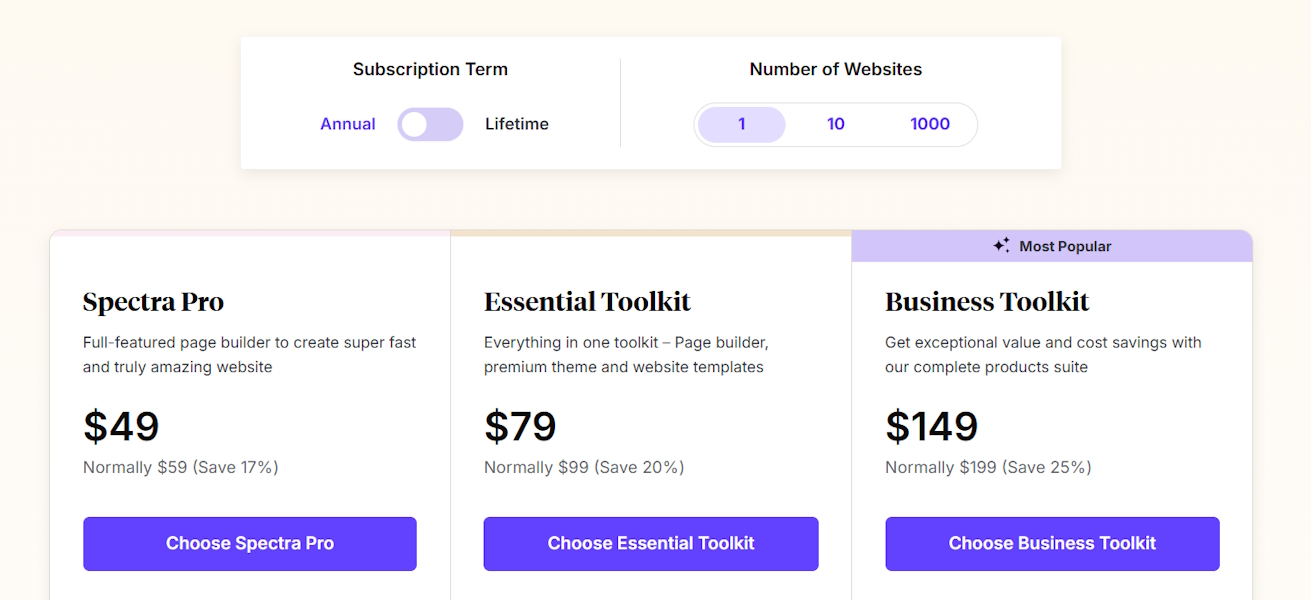Click the Essential Toolkit plan heading
This screenshot has height=600, width=1311.
(x=587, y=301)
